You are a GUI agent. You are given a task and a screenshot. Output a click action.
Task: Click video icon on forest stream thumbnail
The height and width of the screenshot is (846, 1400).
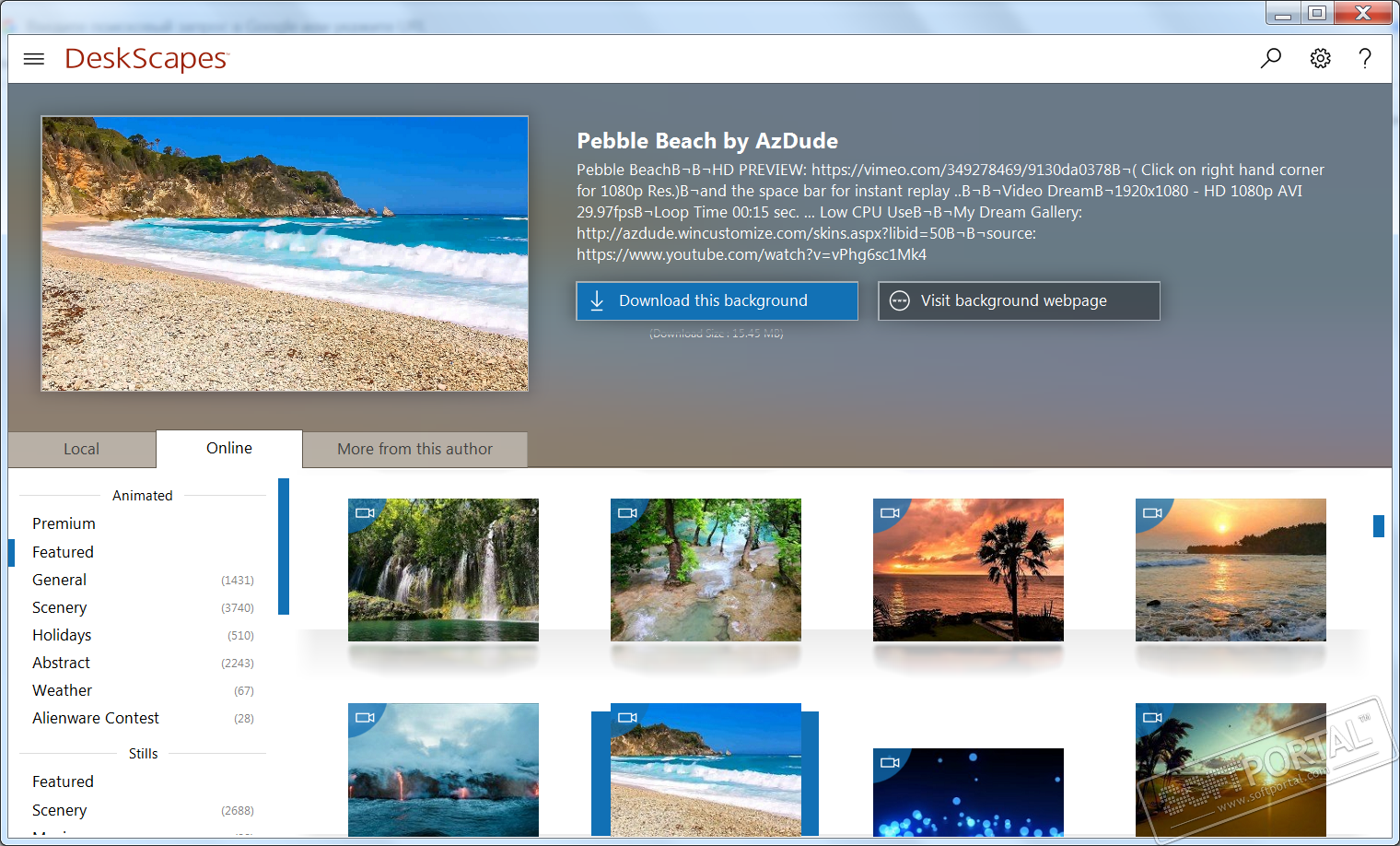(627, 513)
